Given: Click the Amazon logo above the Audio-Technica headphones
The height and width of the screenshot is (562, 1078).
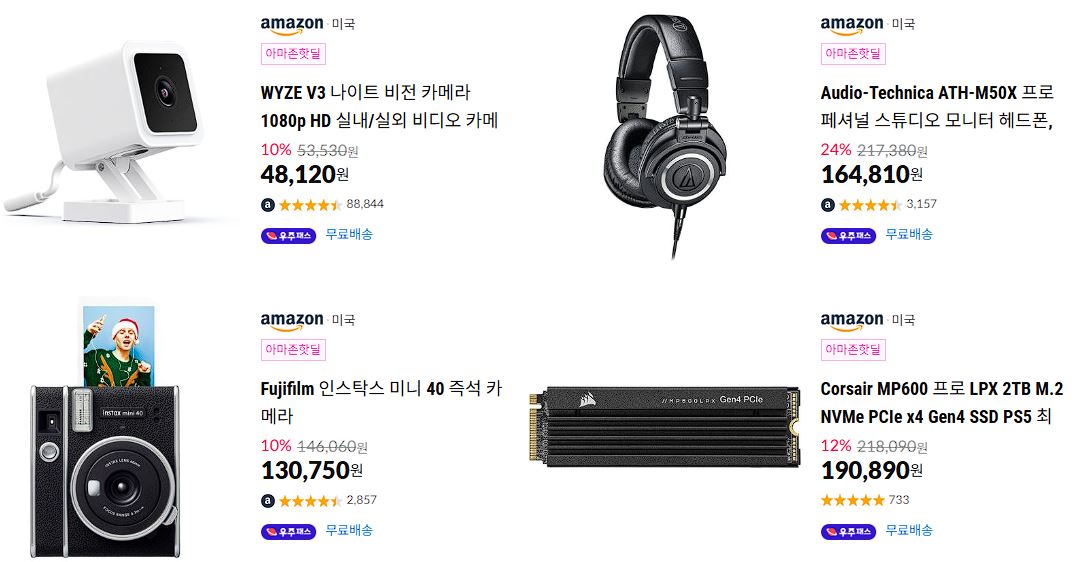Looking at the screenshot, I should (852, 25).
